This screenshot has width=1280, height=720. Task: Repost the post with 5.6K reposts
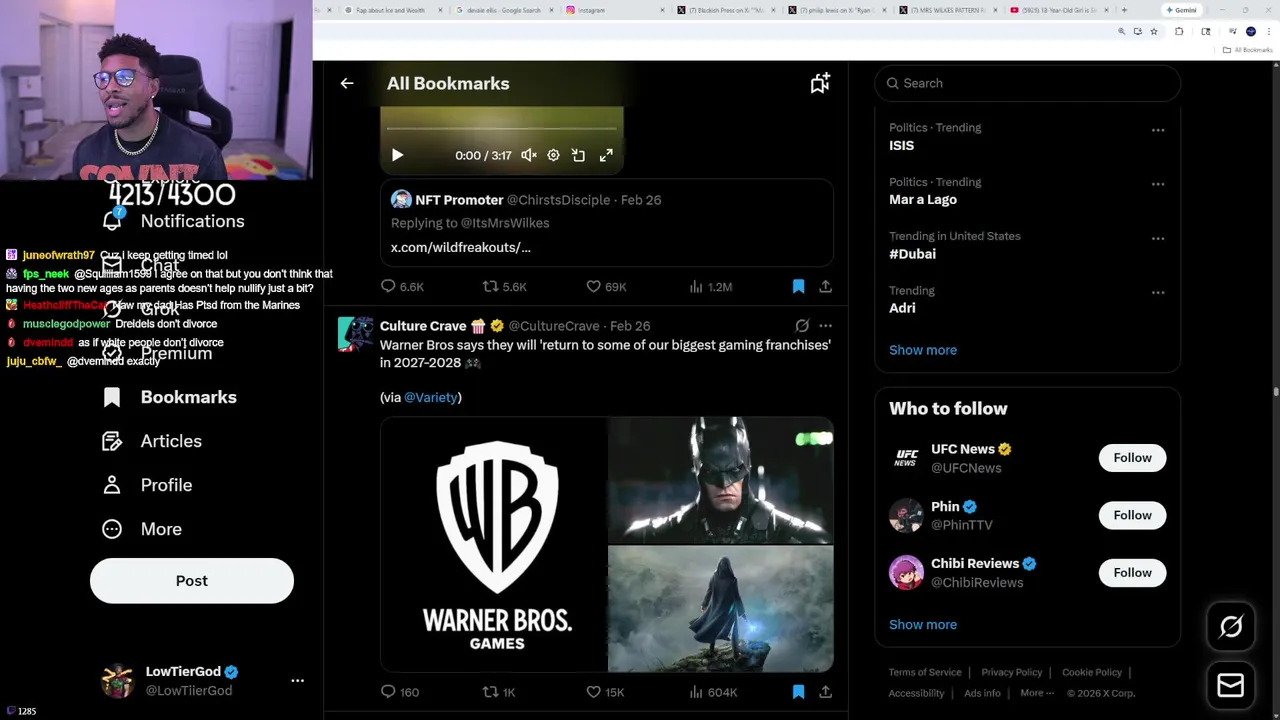504,287
